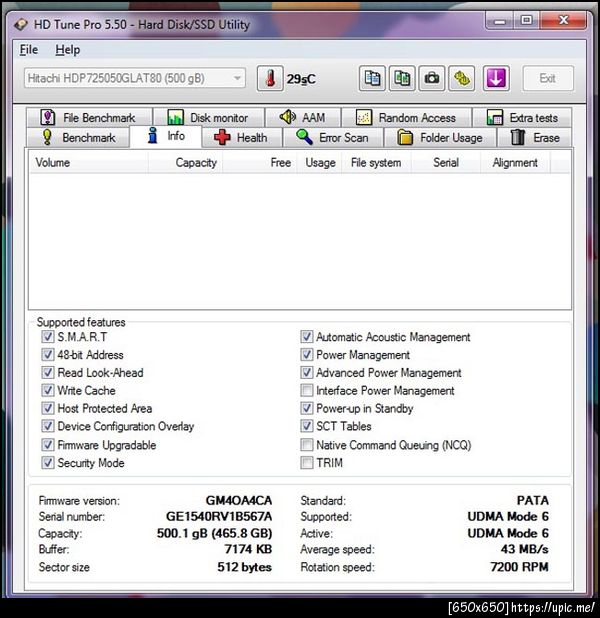The height and width of the screenshot is (618, 600).
Task: Switch to the Error Scan tab
Action: pyautogui.click(x=333, y=138)
